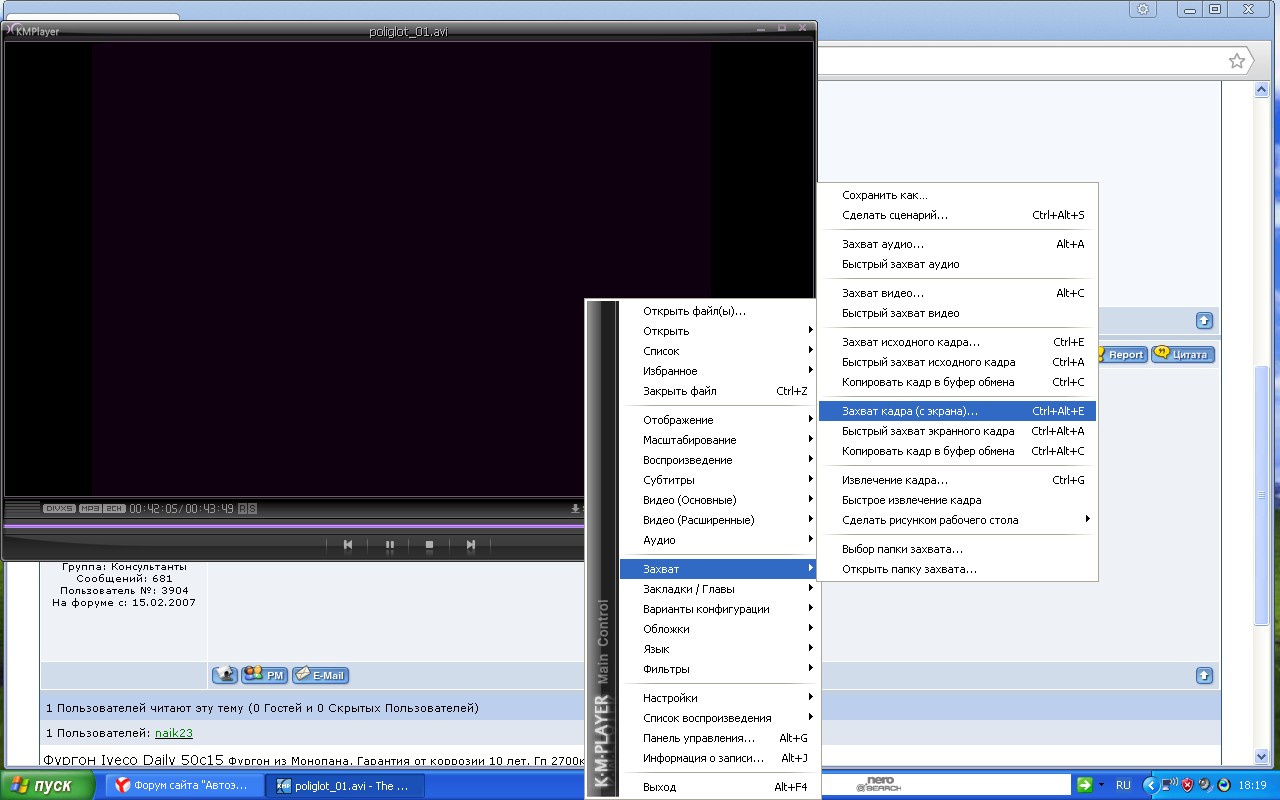Click the red security shield tray icon

click(1188, 785)
